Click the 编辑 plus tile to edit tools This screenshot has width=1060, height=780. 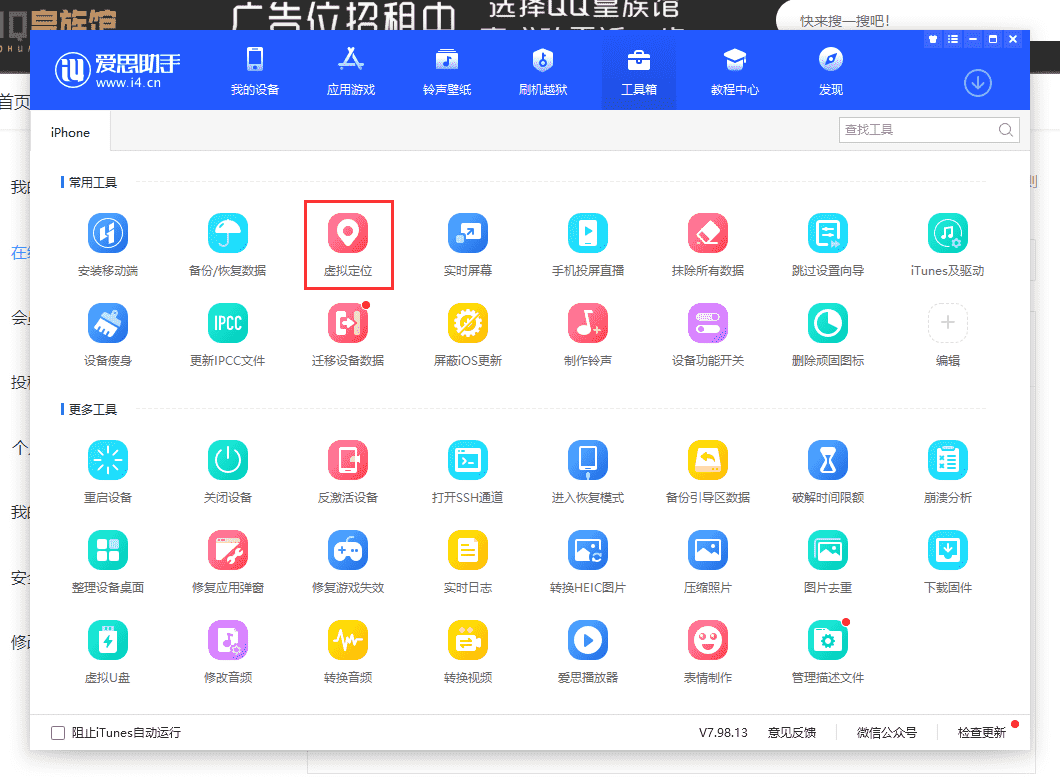[948, 323]
